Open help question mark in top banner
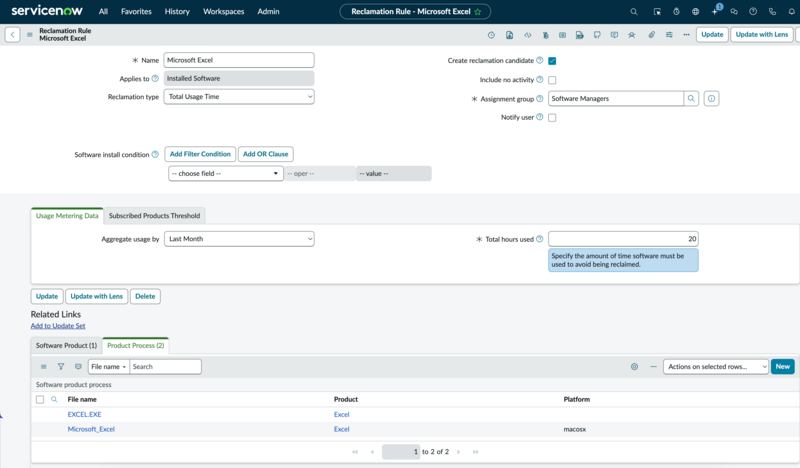 753,11
